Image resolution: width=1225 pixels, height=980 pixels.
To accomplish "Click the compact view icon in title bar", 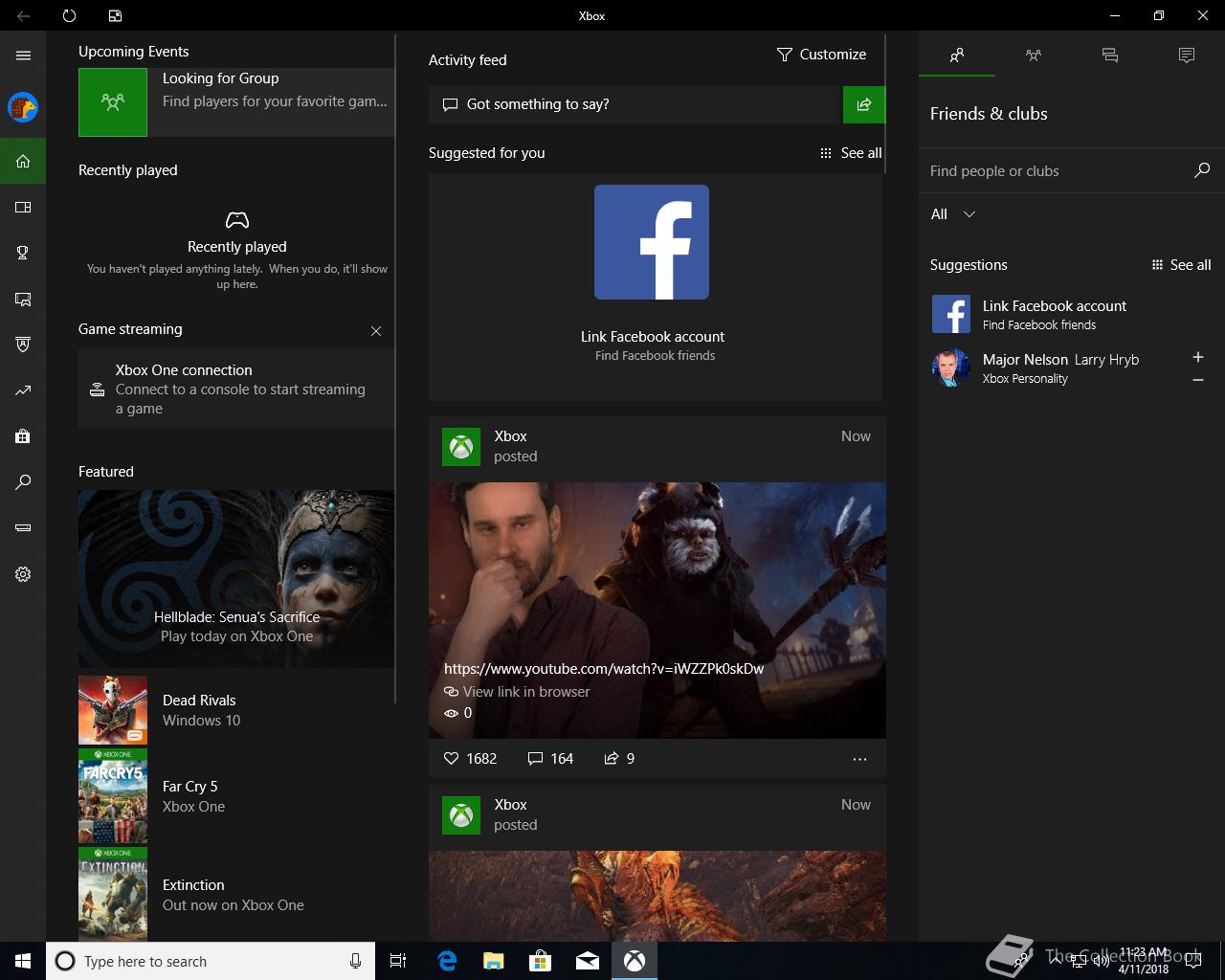I will point(115,15).
